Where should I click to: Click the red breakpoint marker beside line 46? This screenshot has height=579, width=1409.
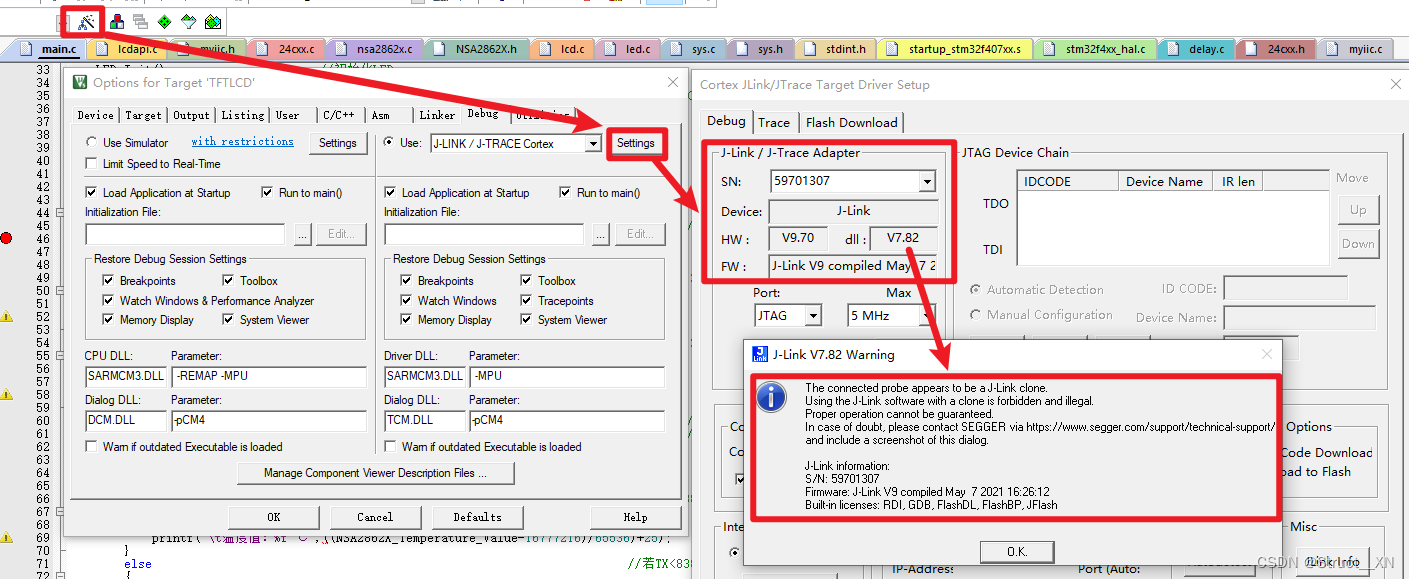pyautogui.click(x=6, y=238)
